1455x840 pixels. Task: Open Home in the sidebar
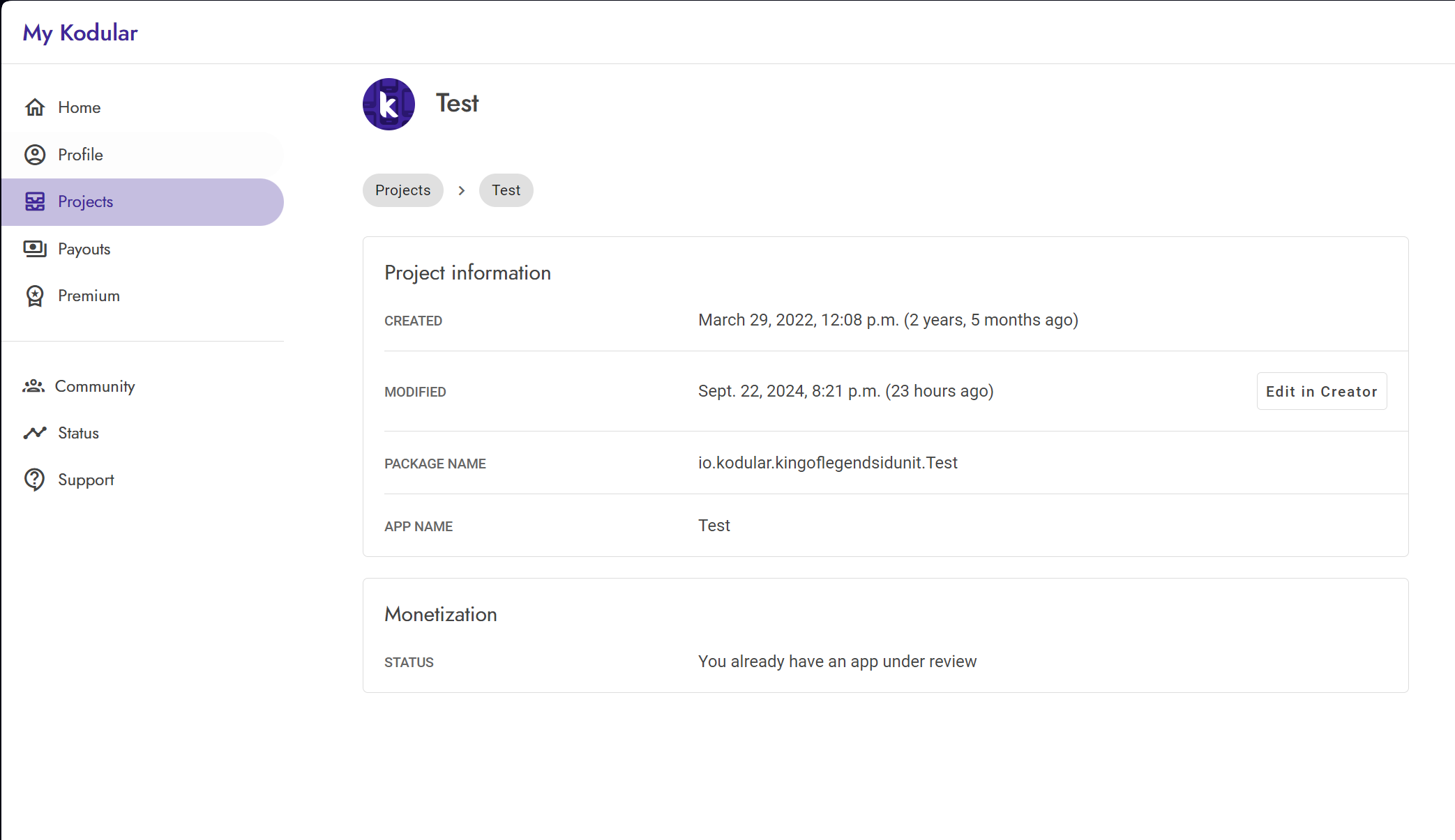[80, 107]
